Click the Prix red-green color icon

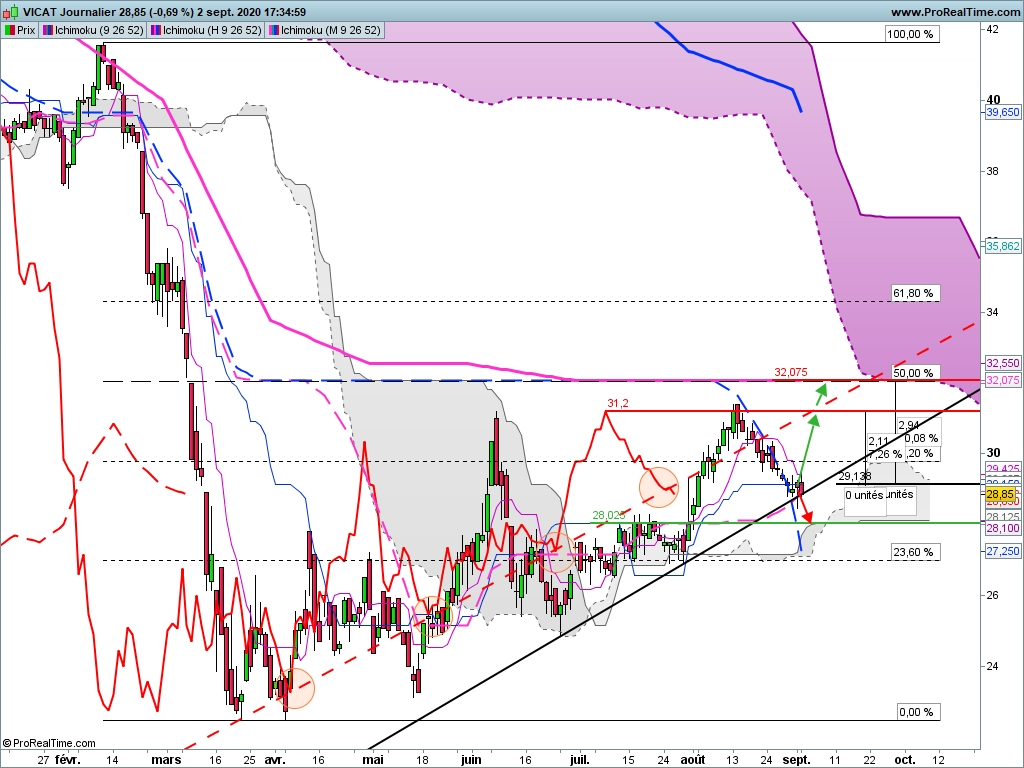[10, 30]
